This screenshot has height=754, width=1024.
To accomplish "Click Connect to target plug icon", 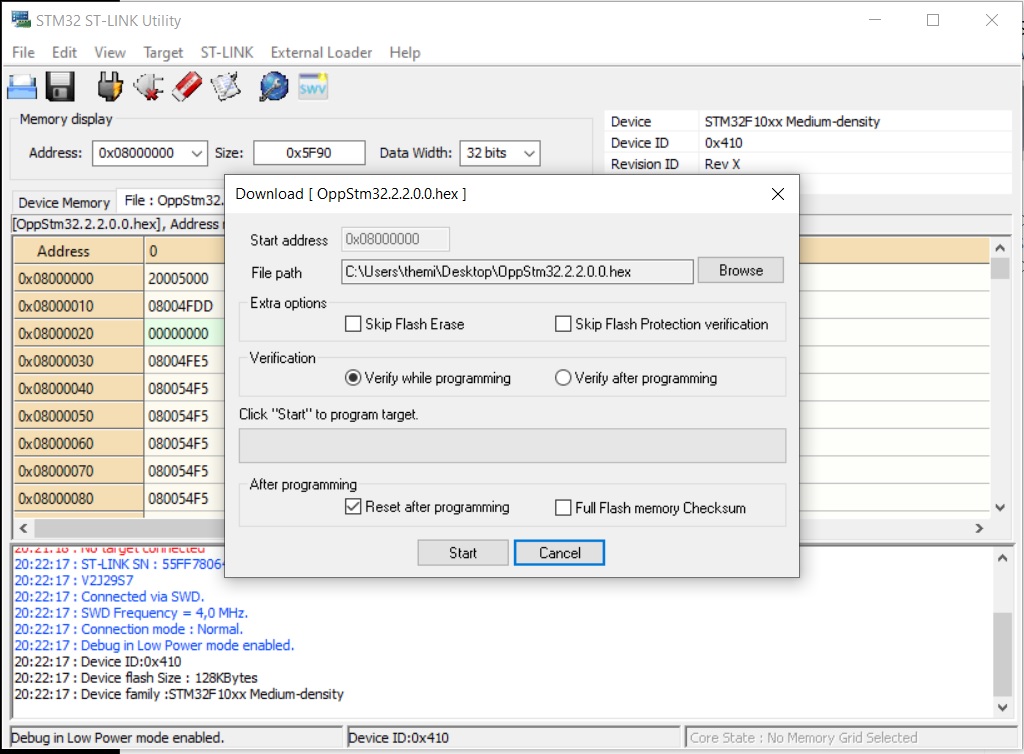I will click(x=111, y=87).
